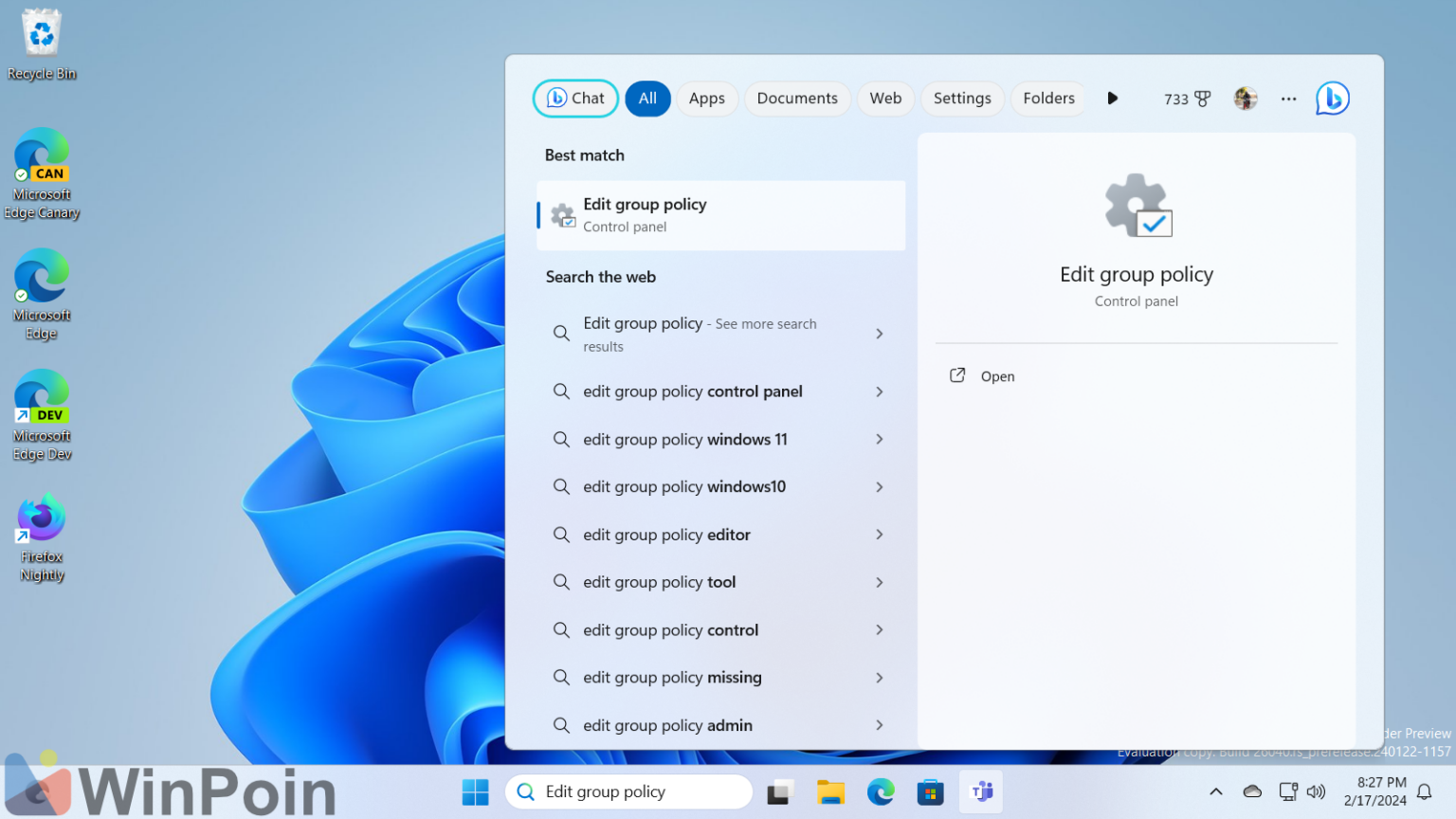This screenshot has height=819, width=1456.
Task: Expand hidden icons in the system tray
Action: [x=1216, y=791]
